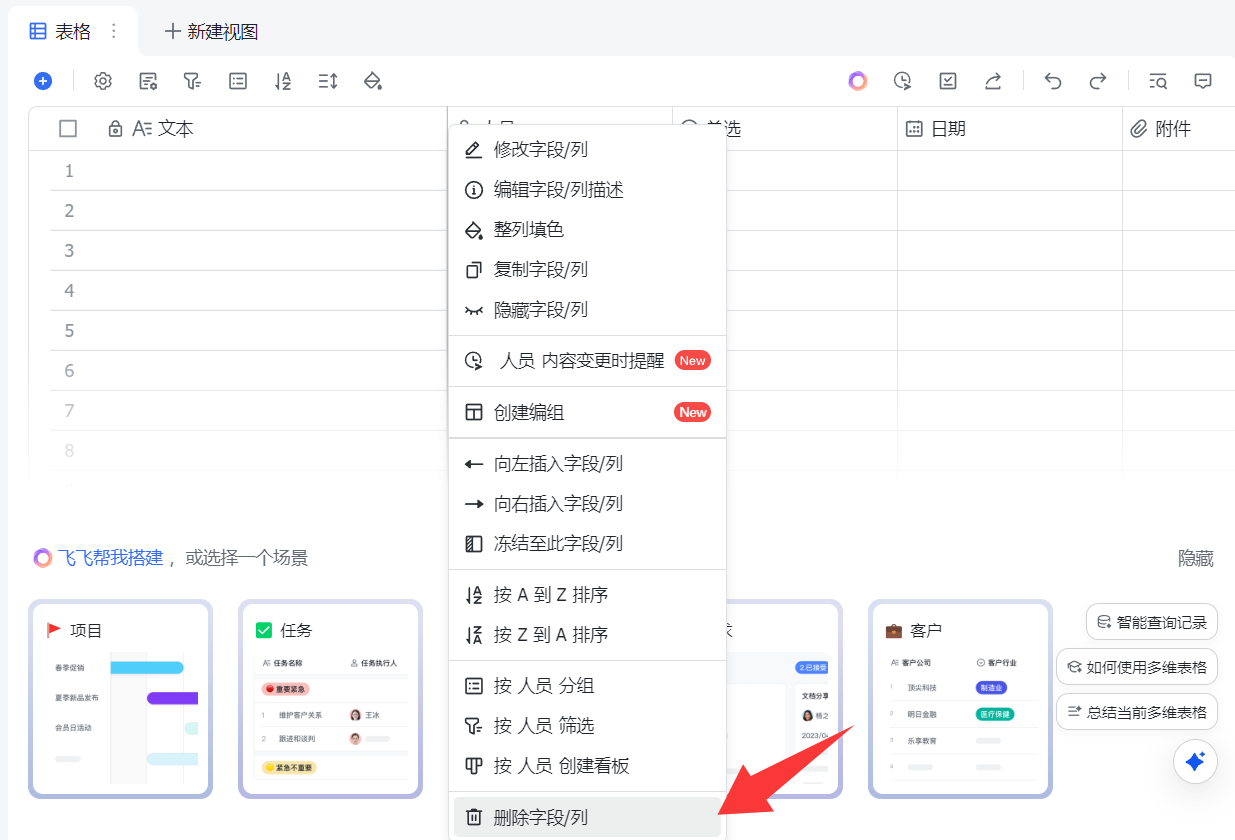Select 删除字段/列 from the context menu
The image size is (1235, 840).
(x=540, y=817)
